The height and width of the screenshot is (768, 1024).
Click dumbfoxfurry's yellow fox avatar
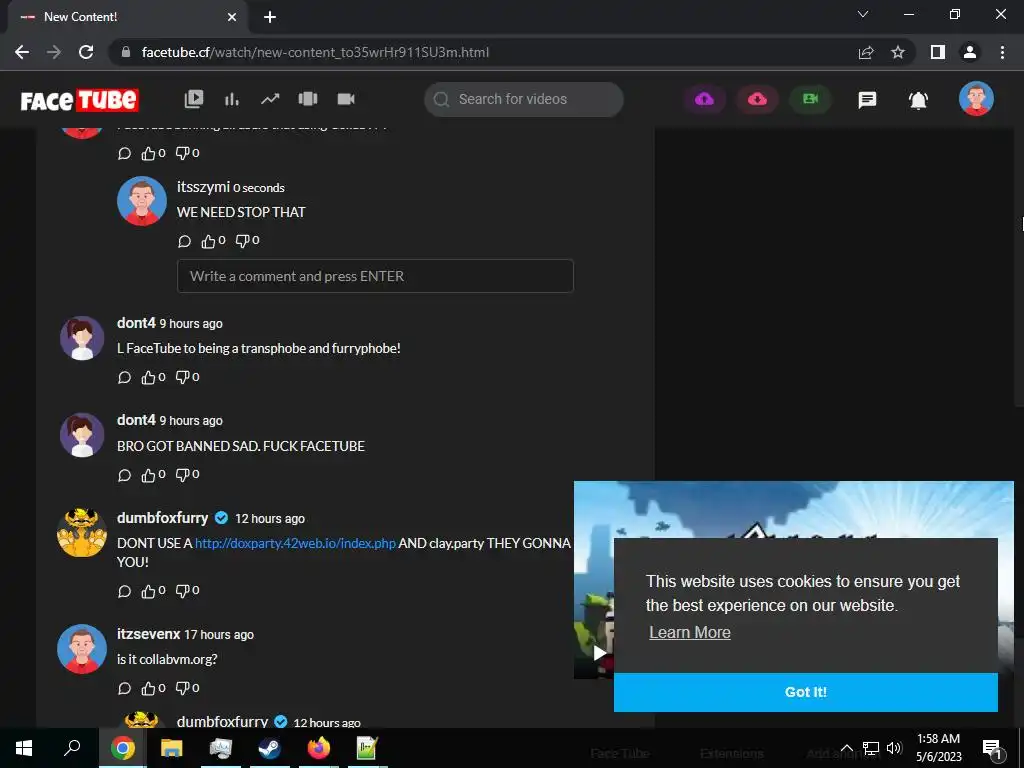tap(82, 532)
